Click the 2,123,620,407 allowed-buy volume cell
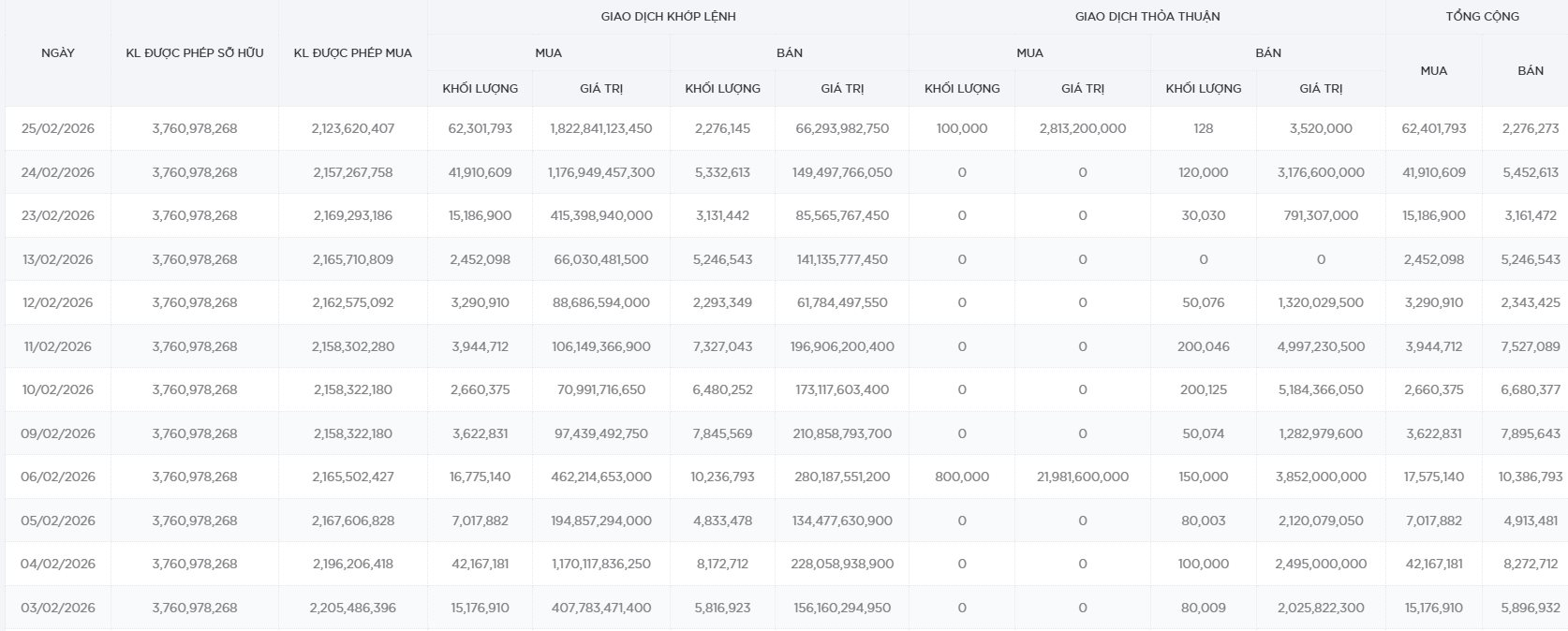This screenshot has width=1568, height=631. coord(352,129)
